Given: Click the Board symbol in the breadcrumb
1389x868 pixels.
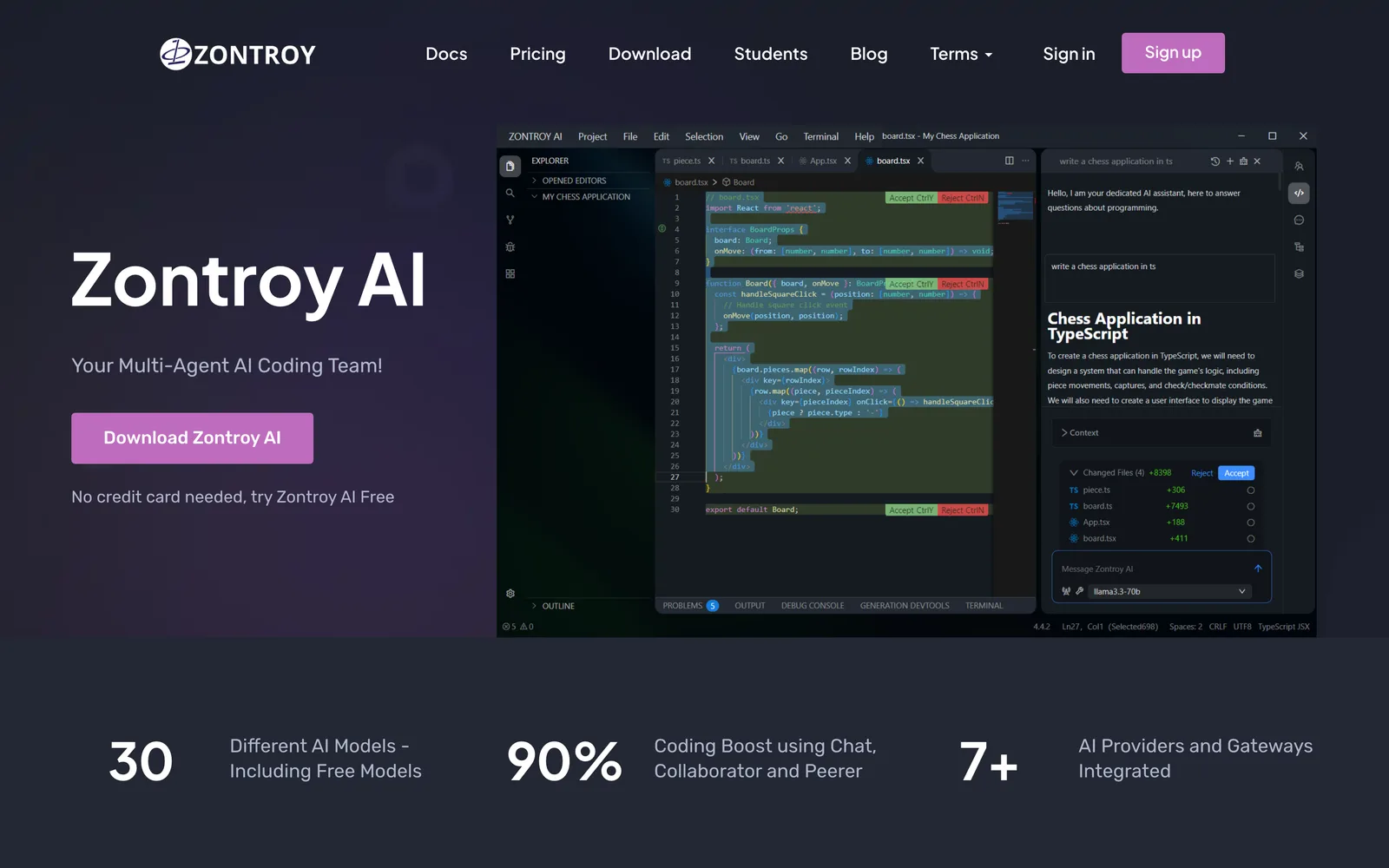Looking at the screenshot, I should 739,182.
